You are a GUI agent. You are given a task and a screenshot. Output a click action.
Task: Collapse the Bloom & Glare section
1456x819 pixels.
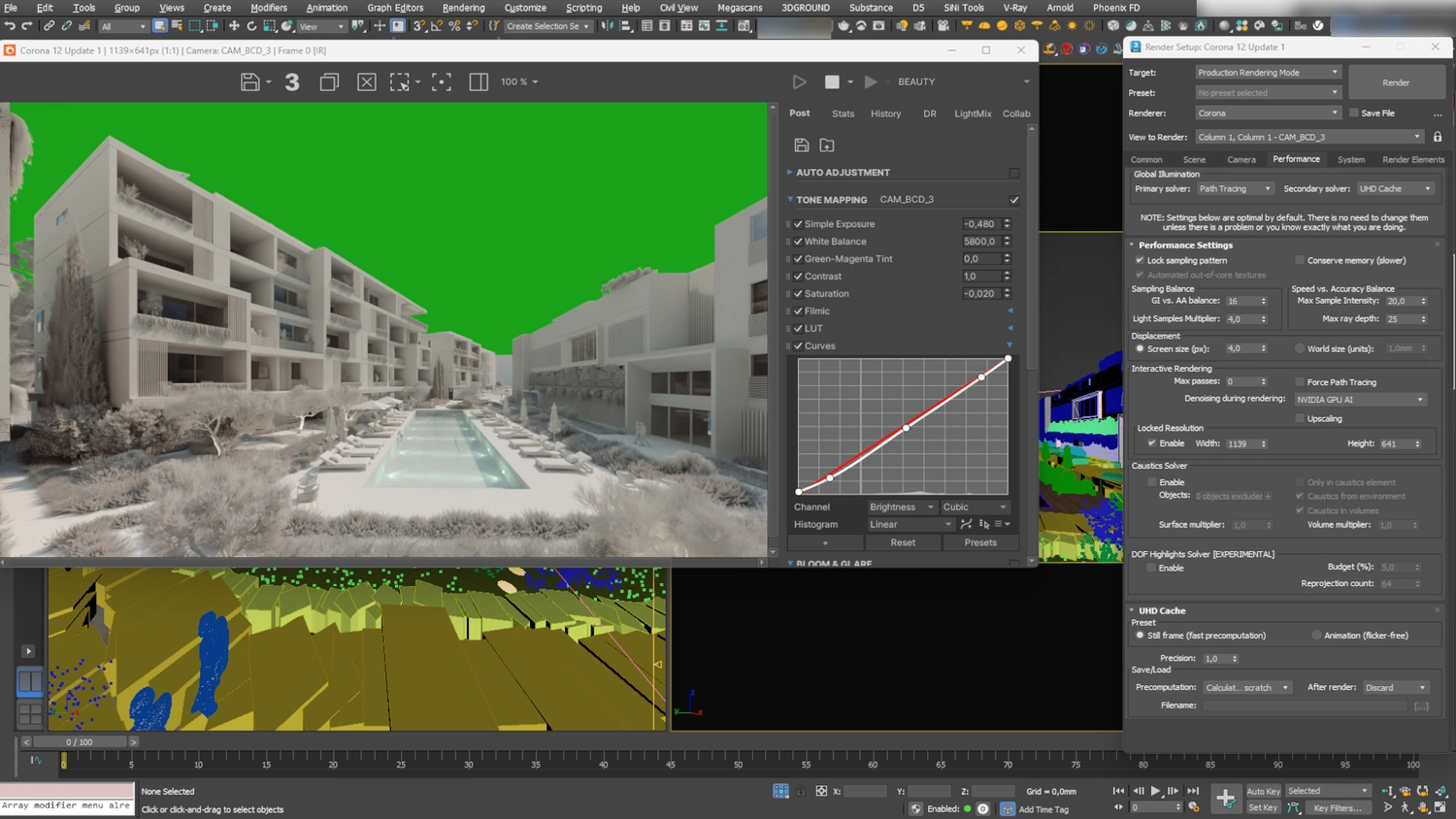pos(790,563)
